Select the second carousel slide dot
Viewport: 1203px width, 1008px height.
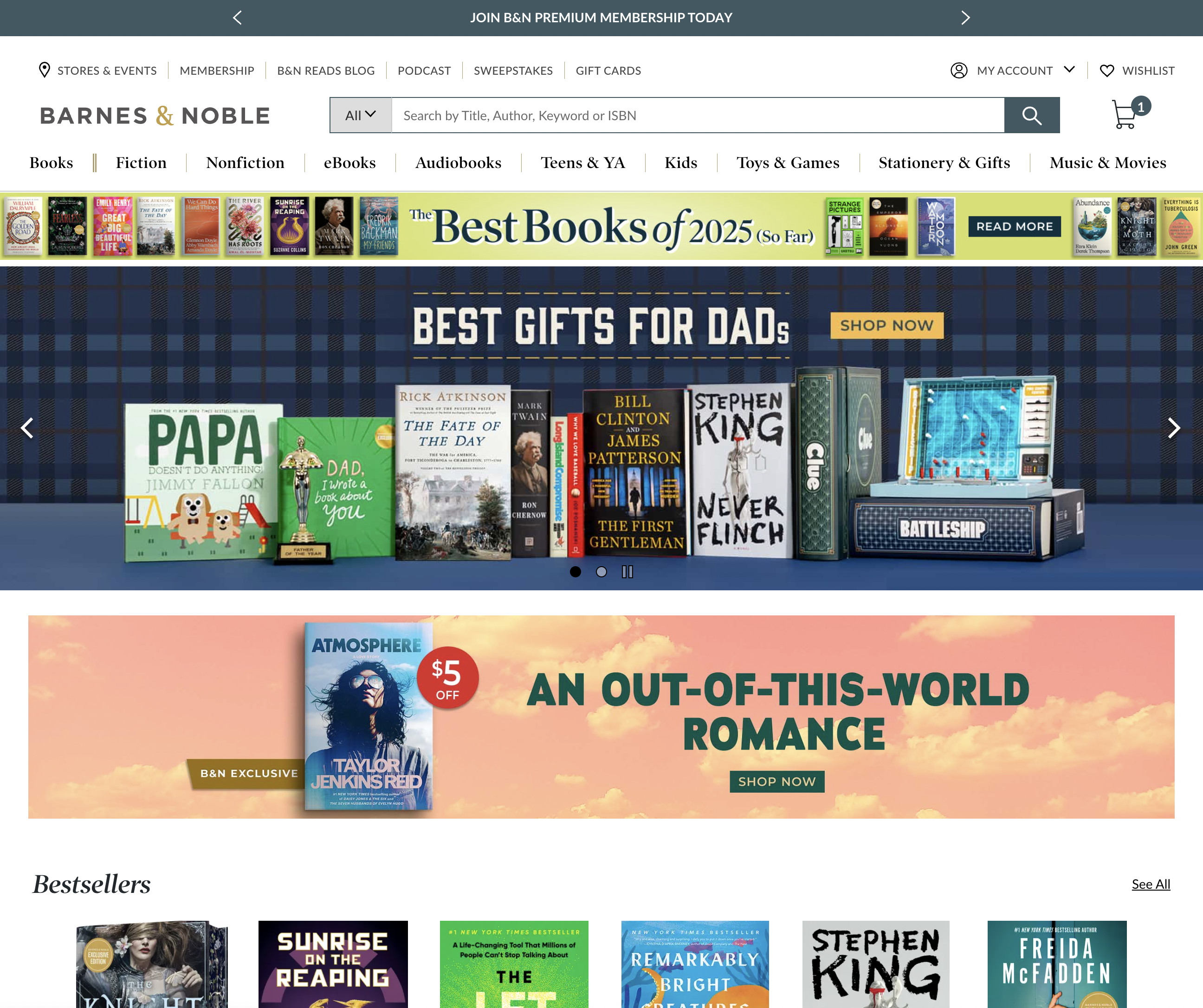click(601, 572)
